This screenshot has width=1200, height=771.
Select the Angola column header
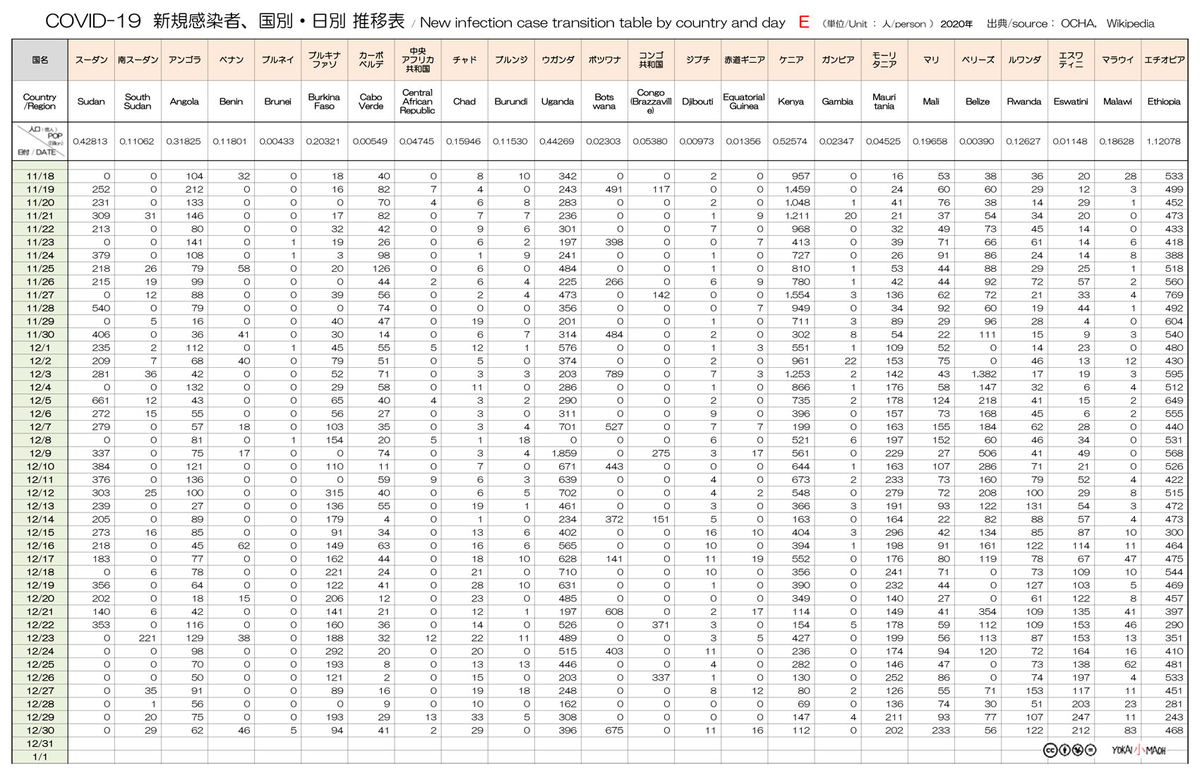184,102
